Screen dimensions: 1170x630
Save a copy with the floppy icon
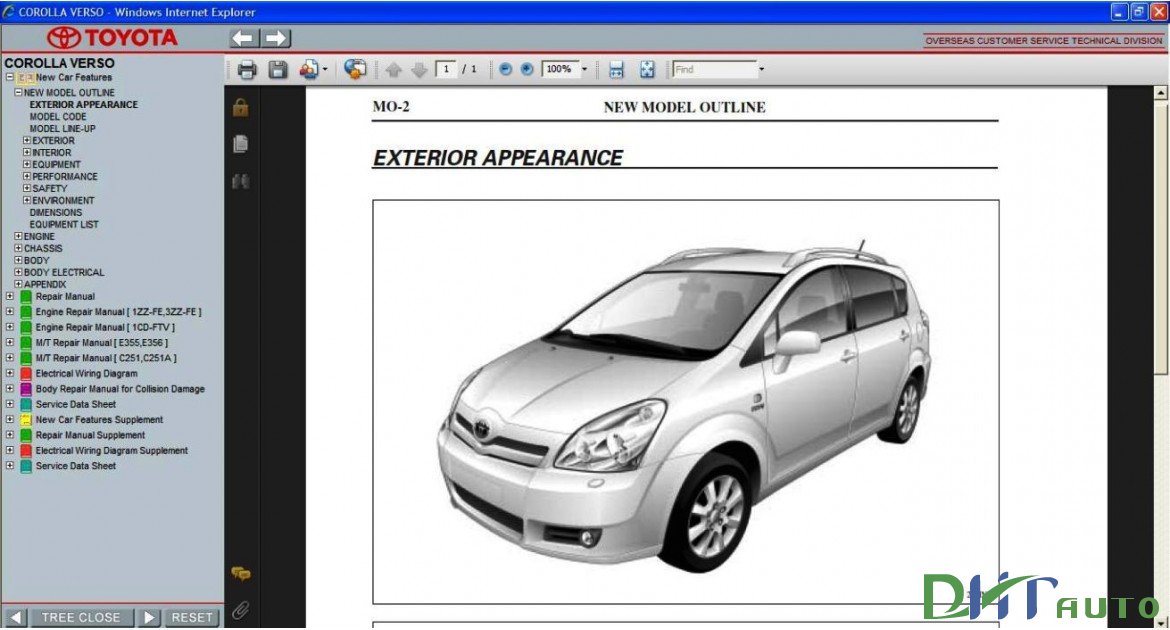click(x=278, y=69)
